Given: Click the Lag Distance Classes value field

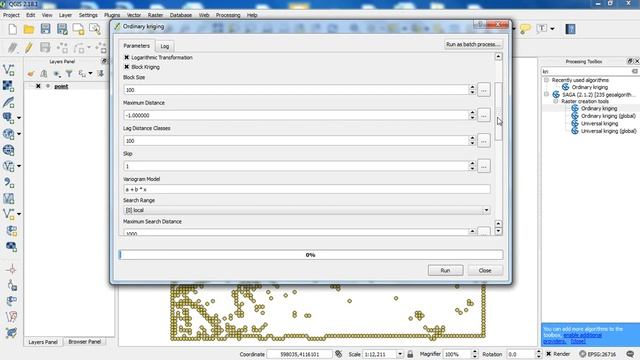Looking at the screenshot, I should tap(296, 141).
